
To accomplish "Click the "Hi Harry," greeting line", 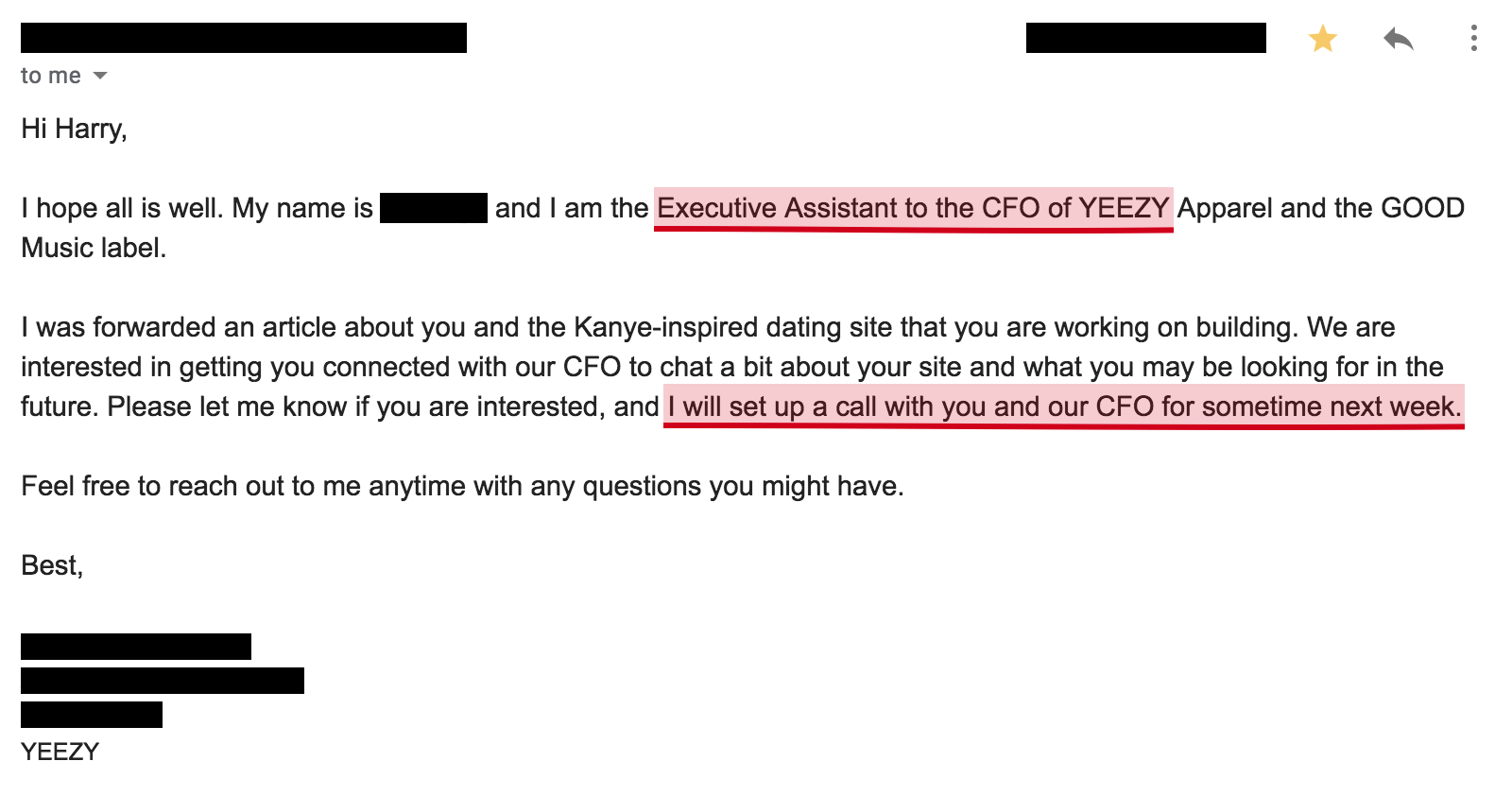I will click(74, 129).
